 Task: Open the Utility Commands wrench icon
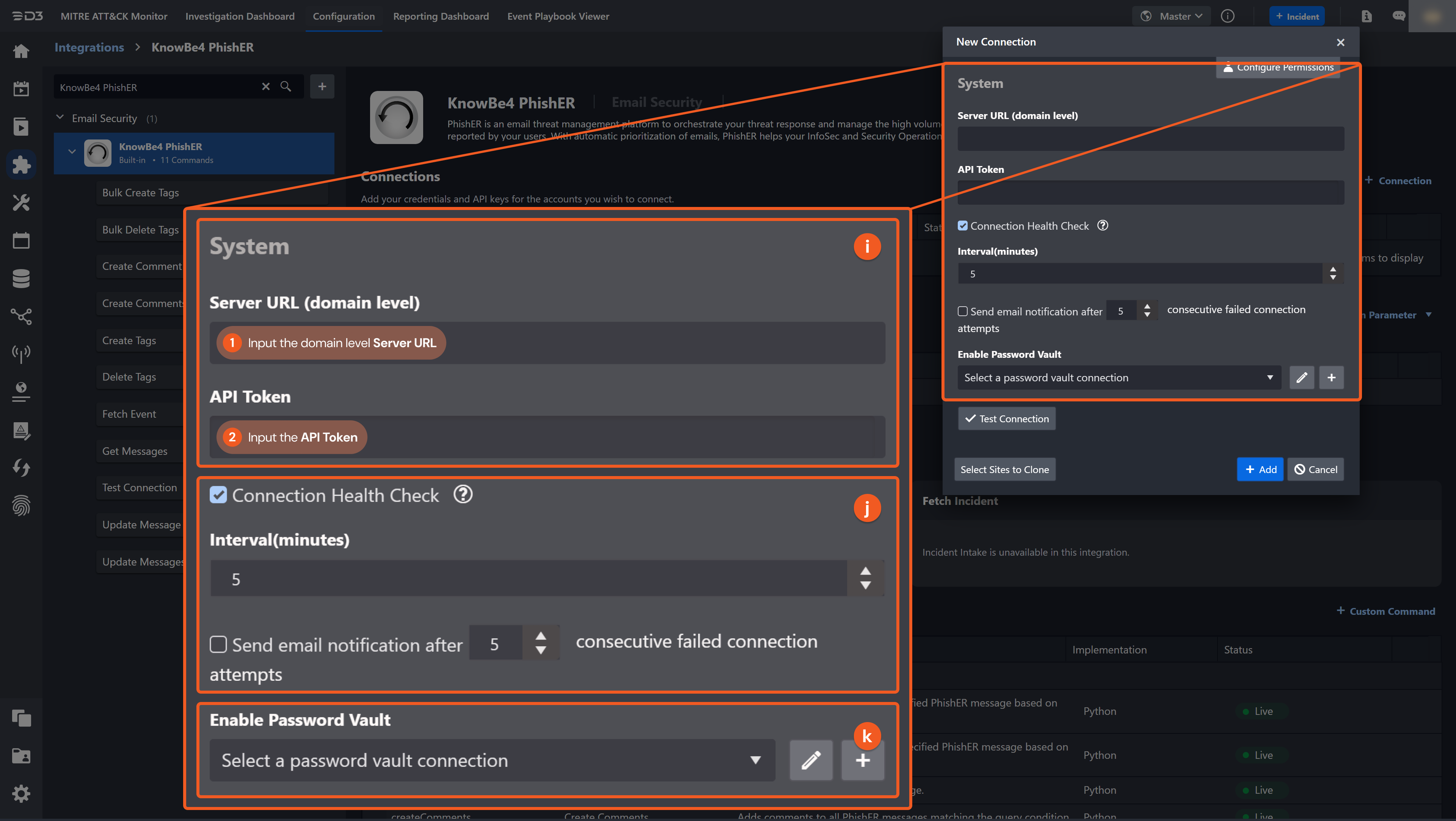tap(21, 202)
